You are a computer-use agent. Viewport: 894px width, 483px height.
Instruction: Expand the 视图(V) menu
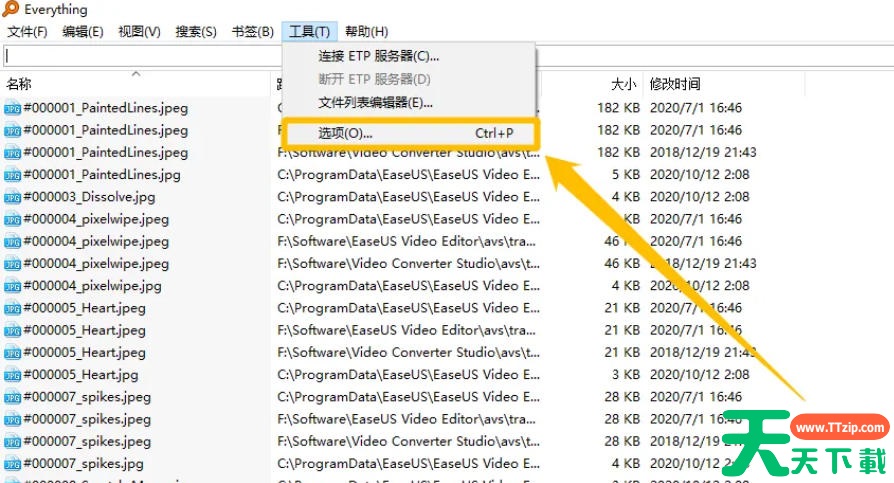[x=139, y=32]
